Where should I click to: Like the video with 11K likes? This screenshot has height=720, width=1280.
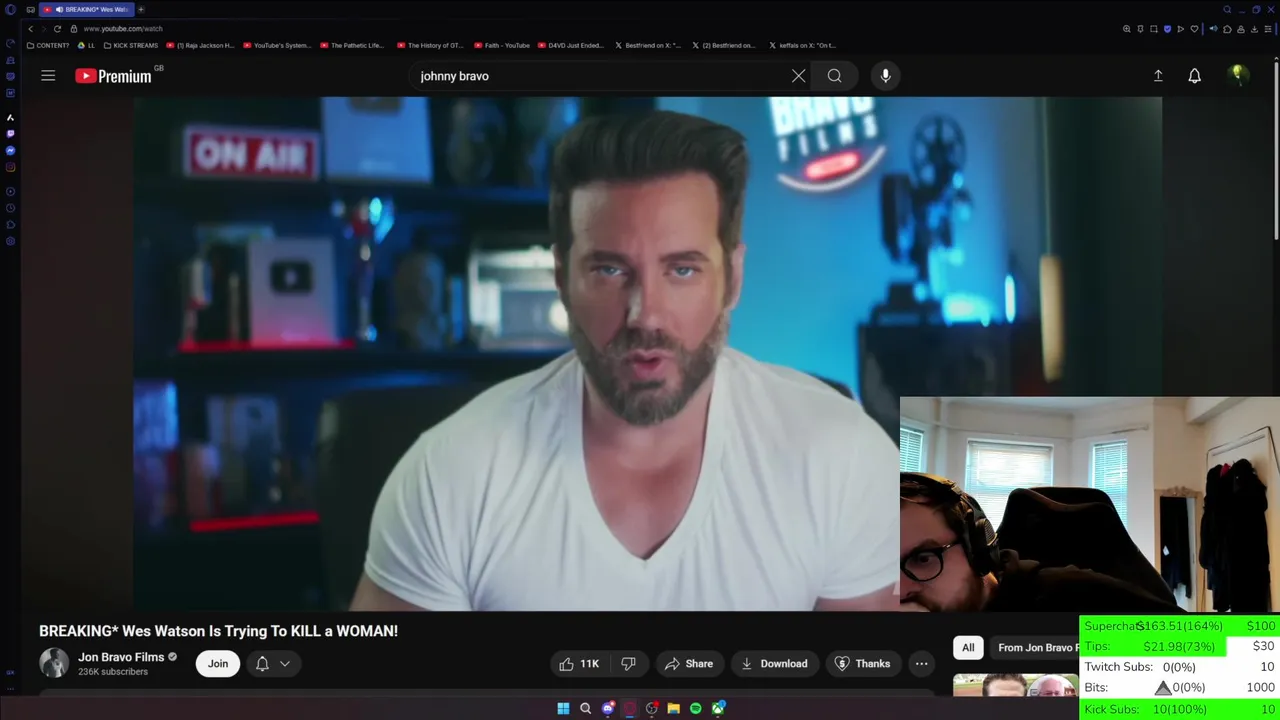(579, 664)
